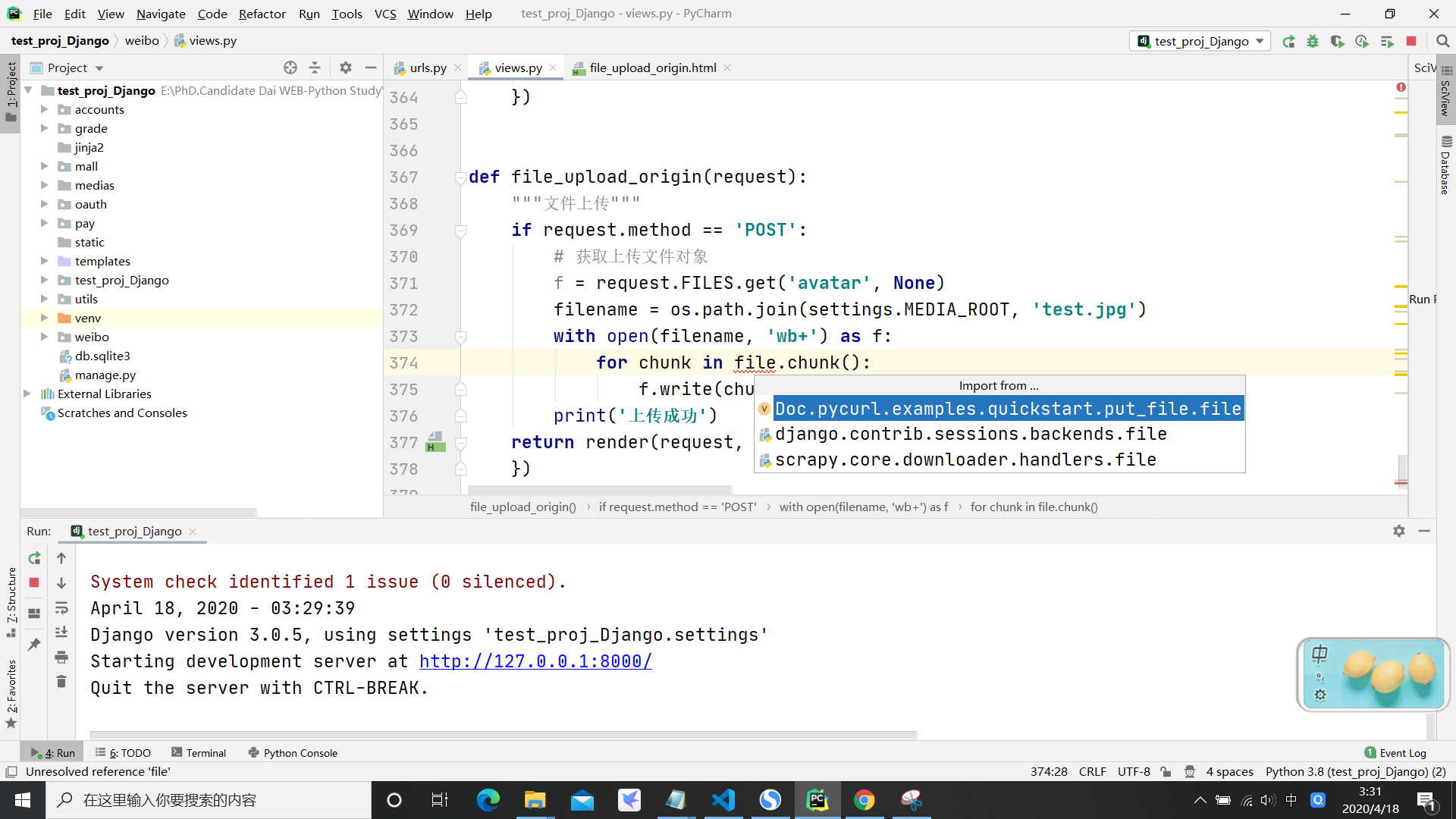Viewport: 1456px width, 819px height.
Task: Click the Rerun green arrow in Run panel
Action: click(34, 558)
